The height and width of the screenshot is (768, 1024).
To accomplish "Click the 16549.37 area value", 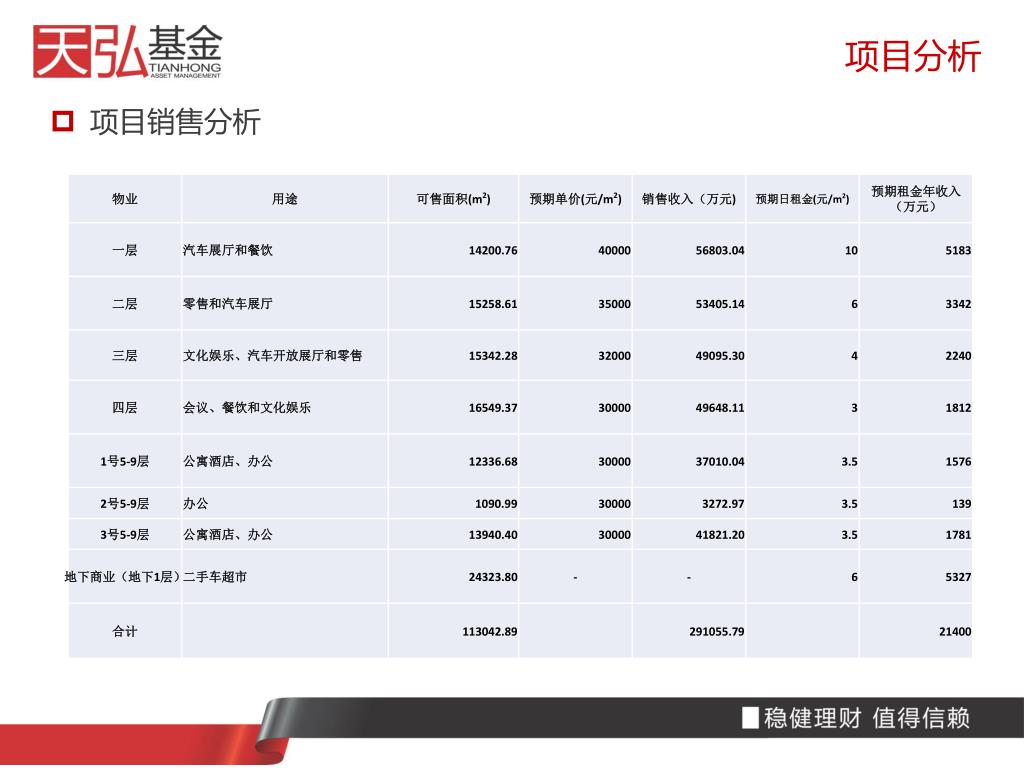I will coord(493,408).
